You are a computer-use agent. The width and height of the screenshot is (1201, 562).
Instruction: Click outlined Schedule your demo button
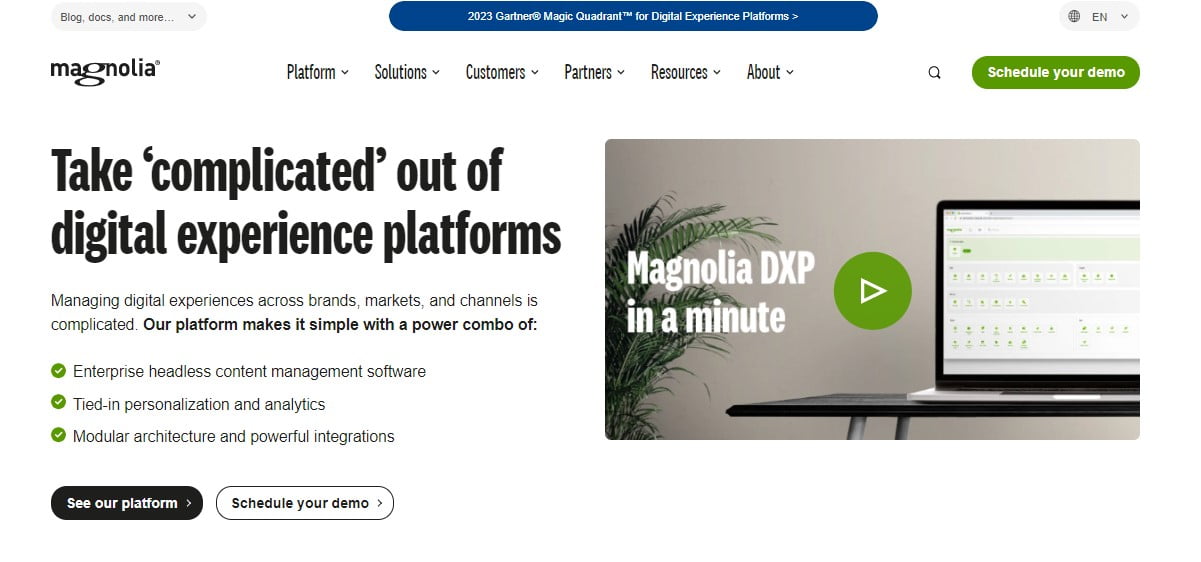[x=305, y=503]
